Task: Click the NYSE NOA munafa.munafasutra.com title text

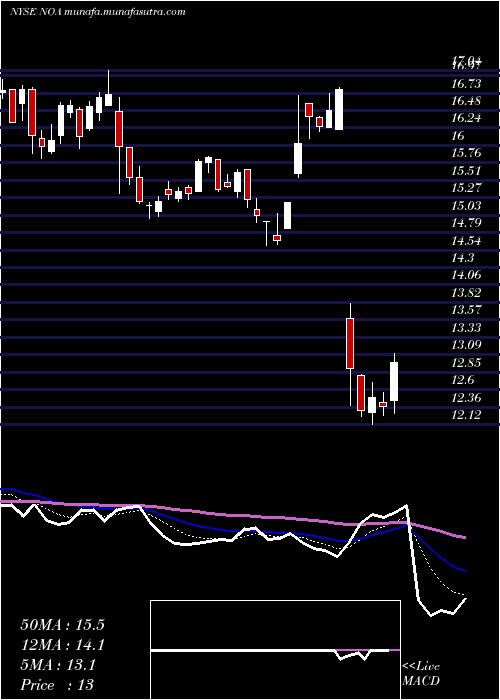Action: [97, 12]
